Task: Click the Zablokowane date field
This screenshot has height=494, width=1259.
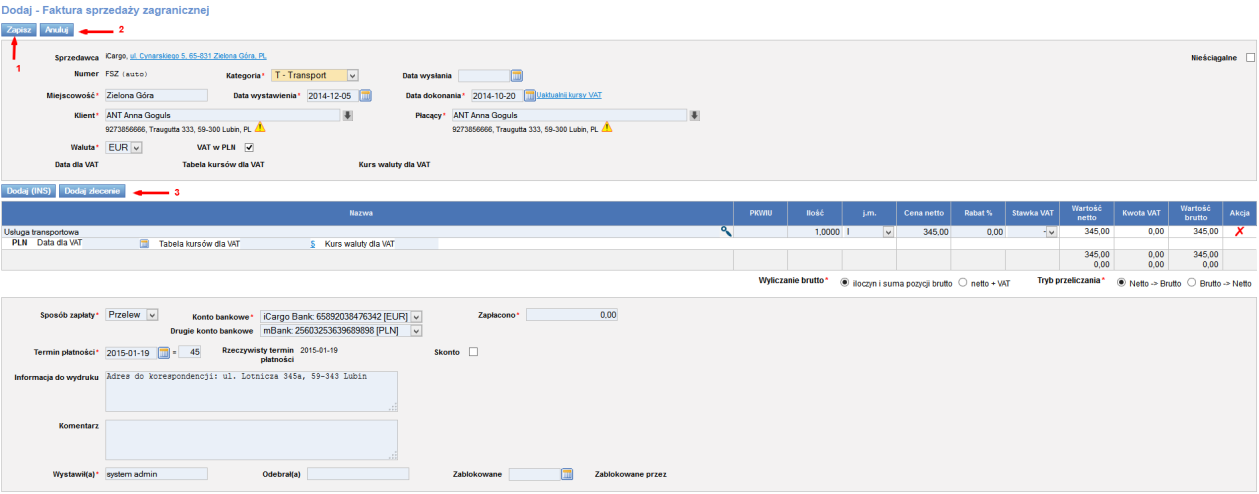Action: (534, 474)
